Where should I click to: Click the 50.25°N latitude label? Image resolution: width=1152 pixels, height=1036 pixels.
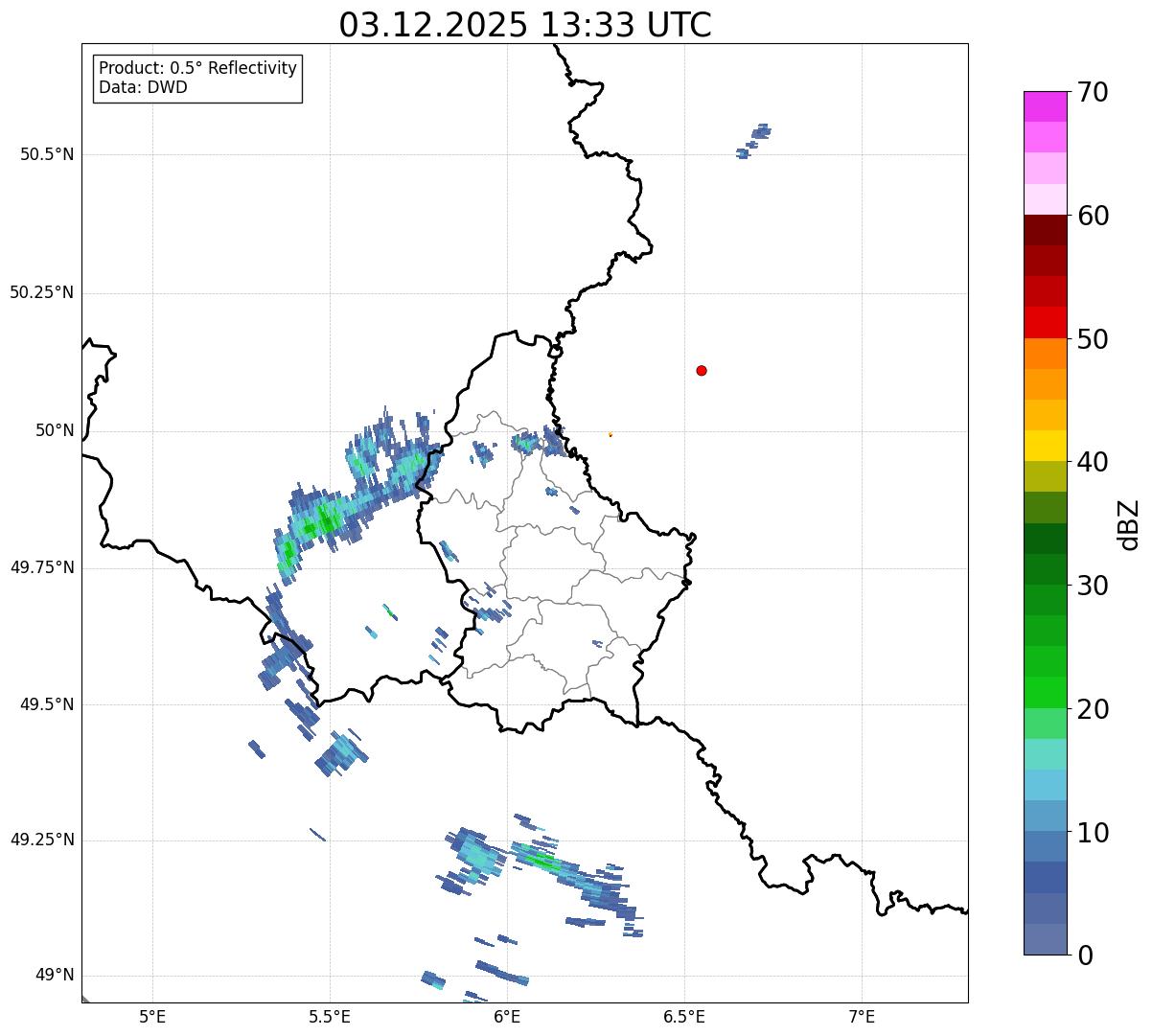click(x=41, y=292)
